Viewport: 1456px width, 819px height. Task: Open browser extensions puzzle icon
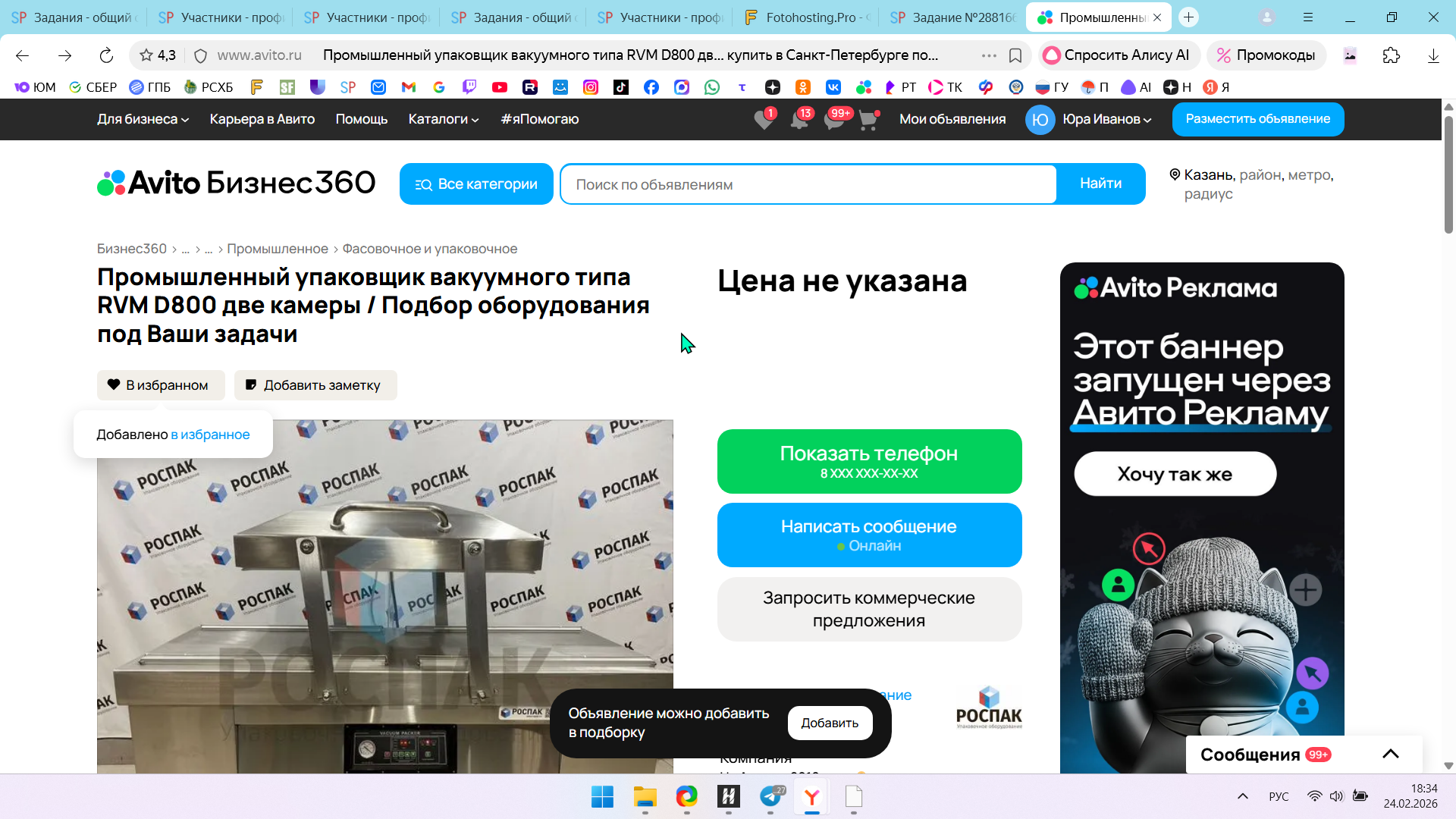click(x=1391, y=55)
